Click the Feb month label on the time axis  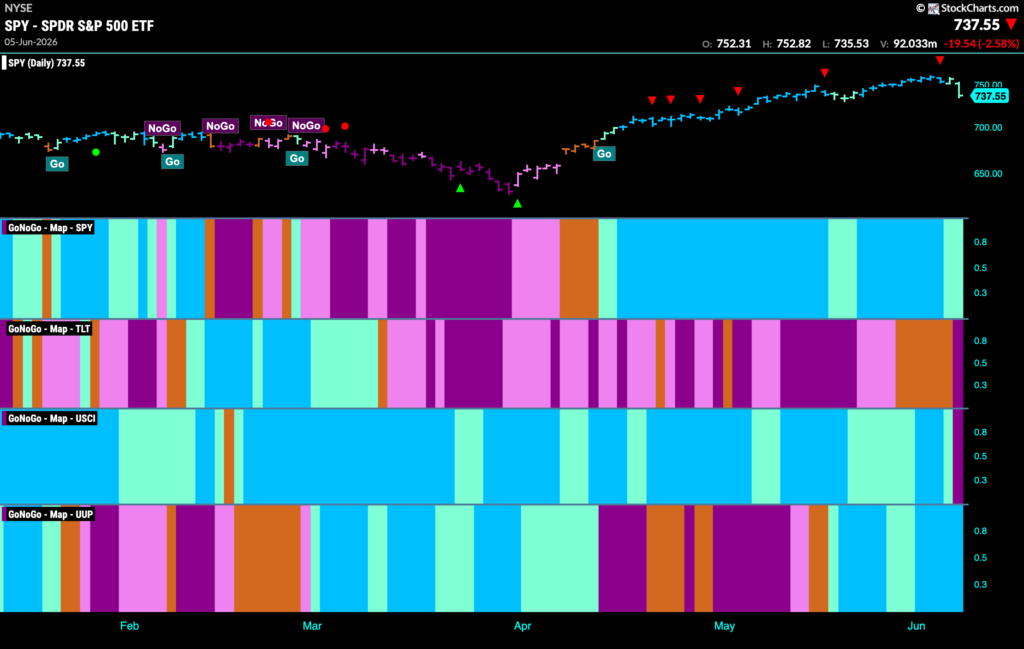(x=129, y=625)
